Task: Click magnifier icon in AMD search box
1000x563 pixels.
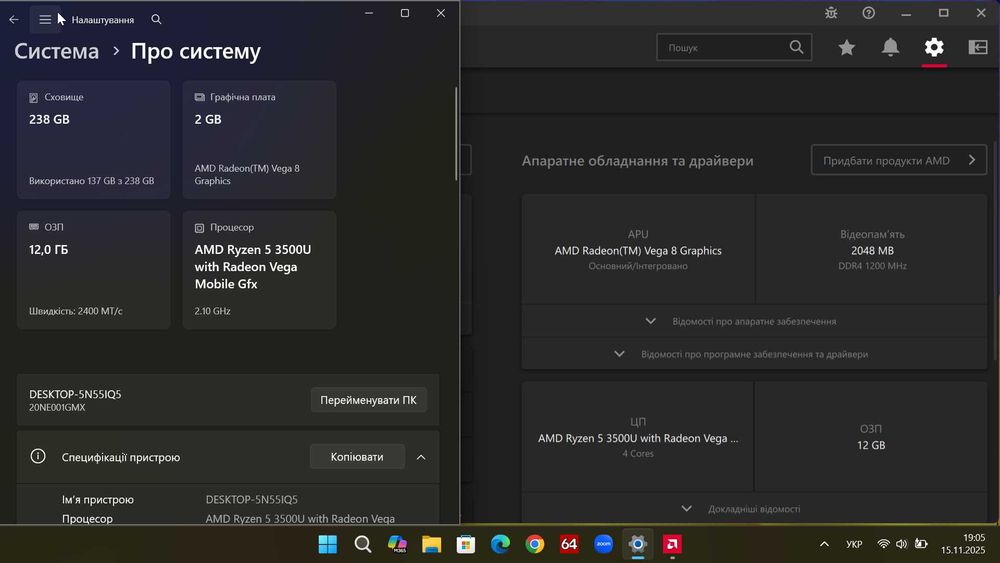Action: point(796,47)
